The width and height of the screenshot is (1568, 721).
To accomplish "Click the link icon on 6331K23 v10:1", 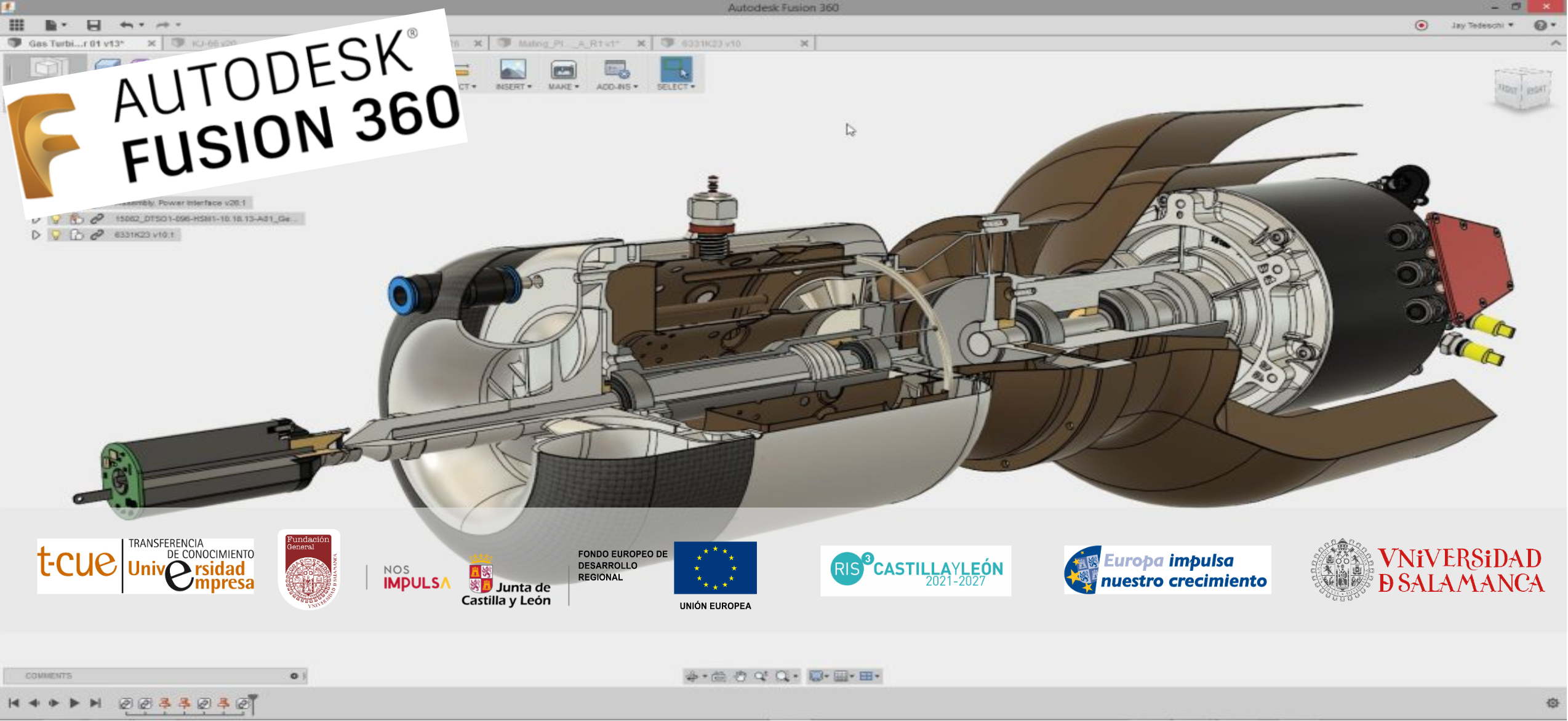I will point(97,235).
